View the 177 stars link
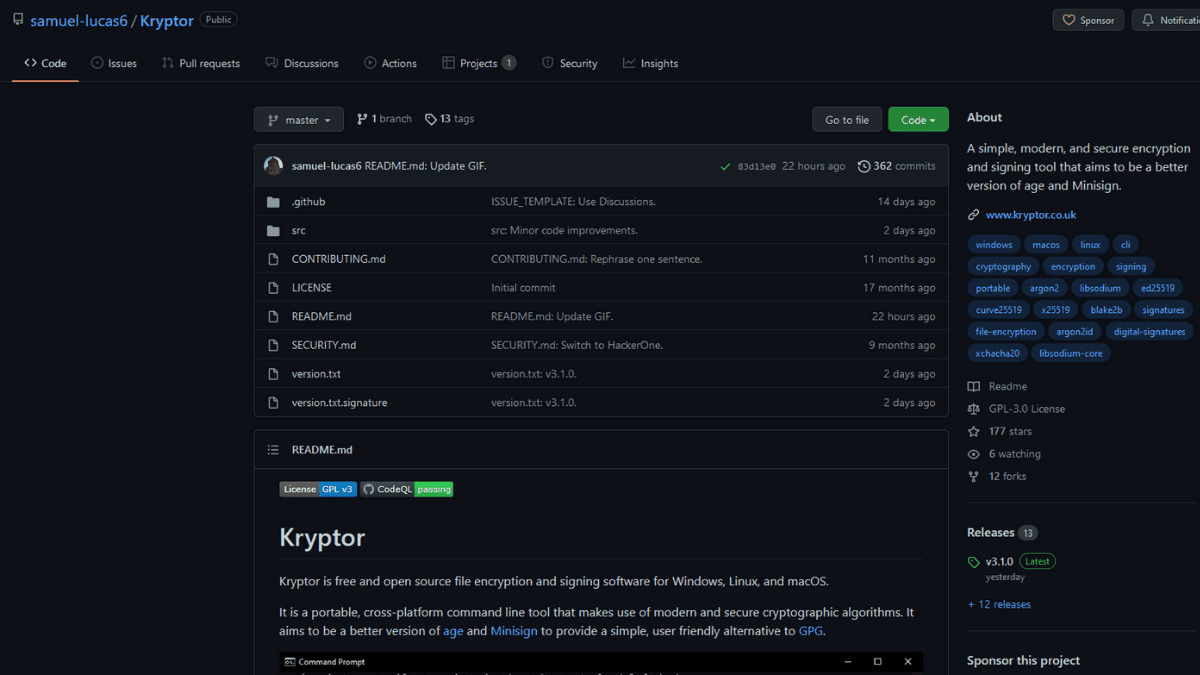Viewport: 1200px width, 675px height. coord(1000,432)
